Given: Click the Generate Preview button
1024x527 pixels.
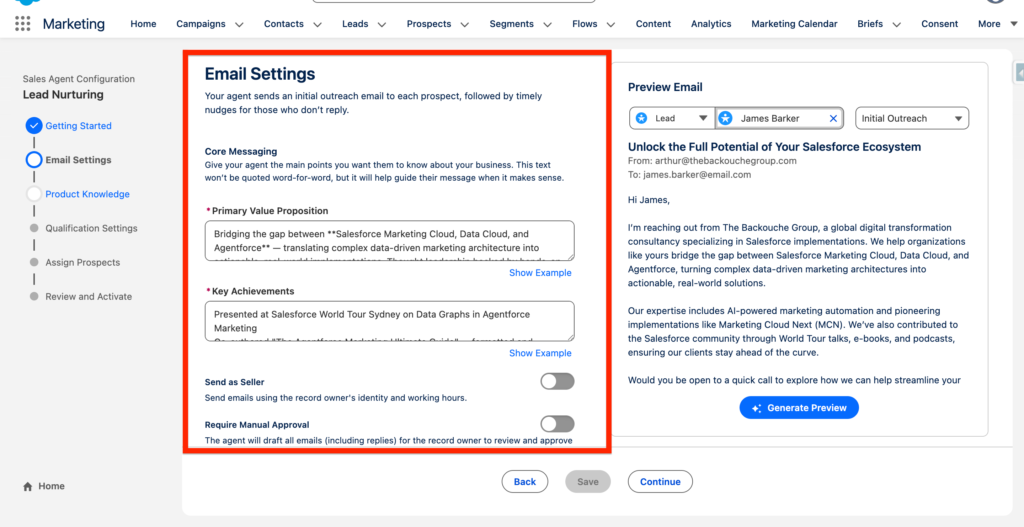Looking at the screenshot, I should click(799, 408).
